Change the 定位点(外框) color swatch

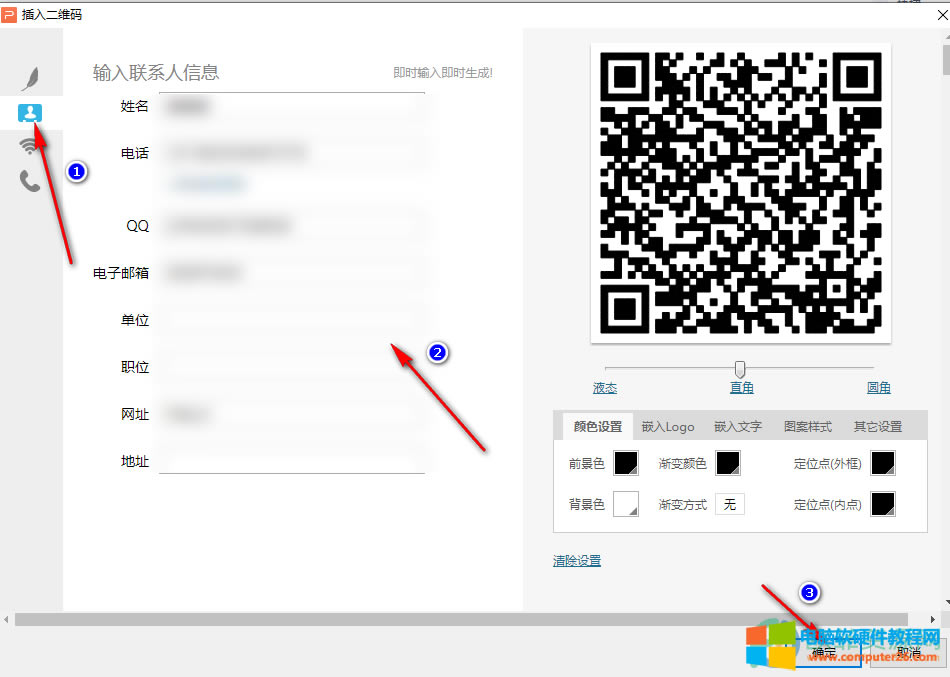click(x=884, y=462)
